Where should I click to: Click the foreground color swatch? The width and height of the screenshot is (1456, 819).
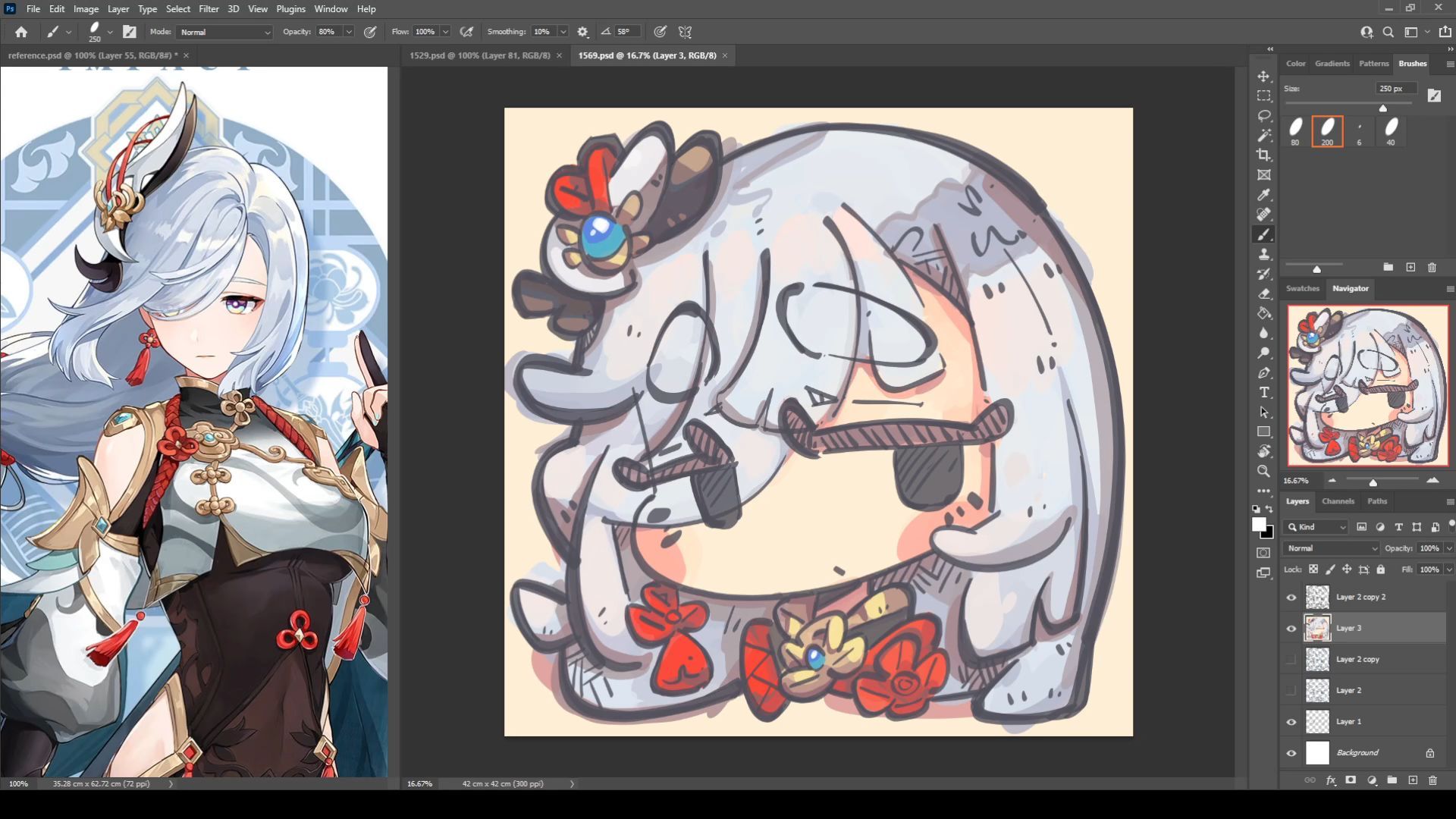(1259, 524)
